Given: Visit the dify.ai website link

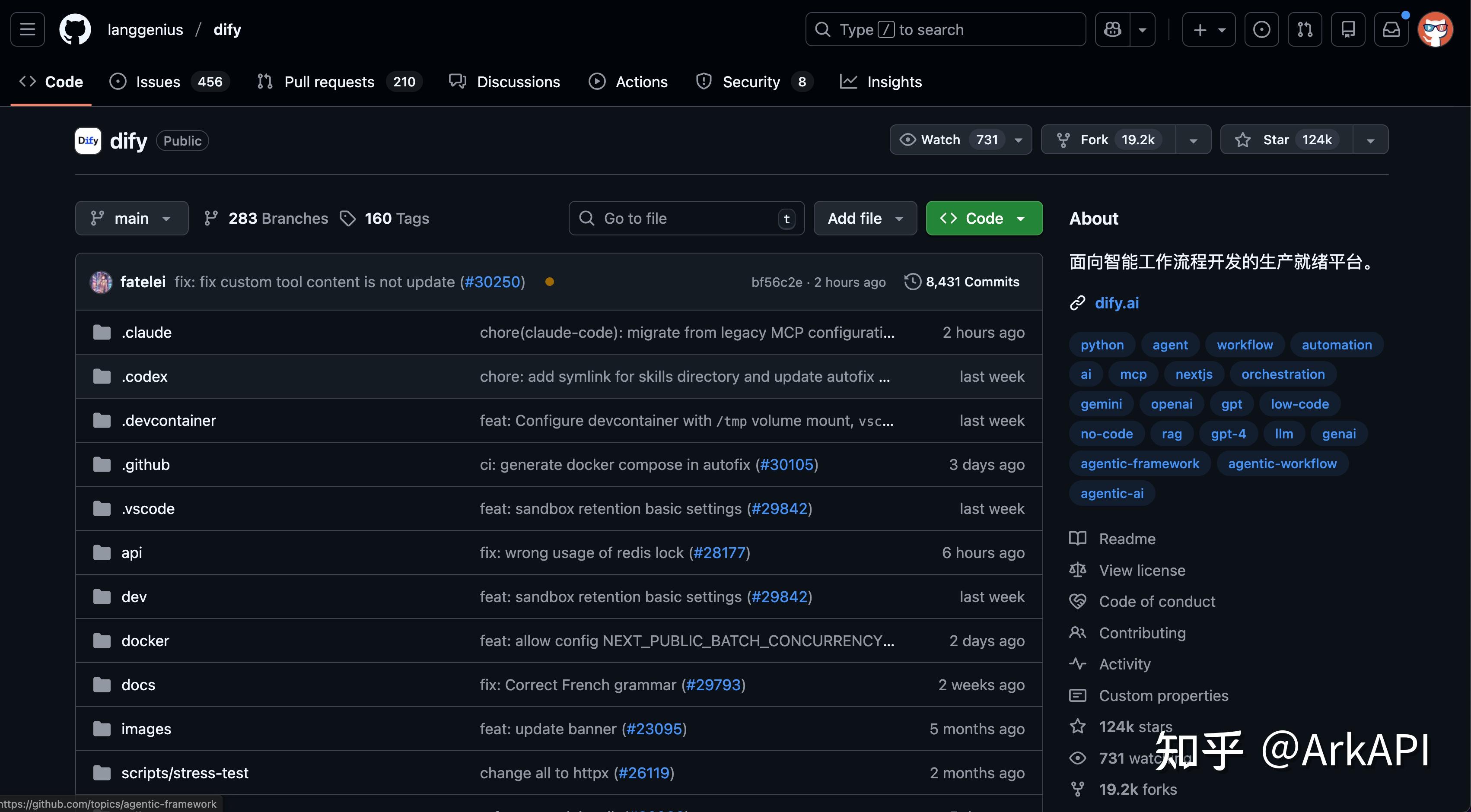Looking at the screenshot, I should 1116,303.
